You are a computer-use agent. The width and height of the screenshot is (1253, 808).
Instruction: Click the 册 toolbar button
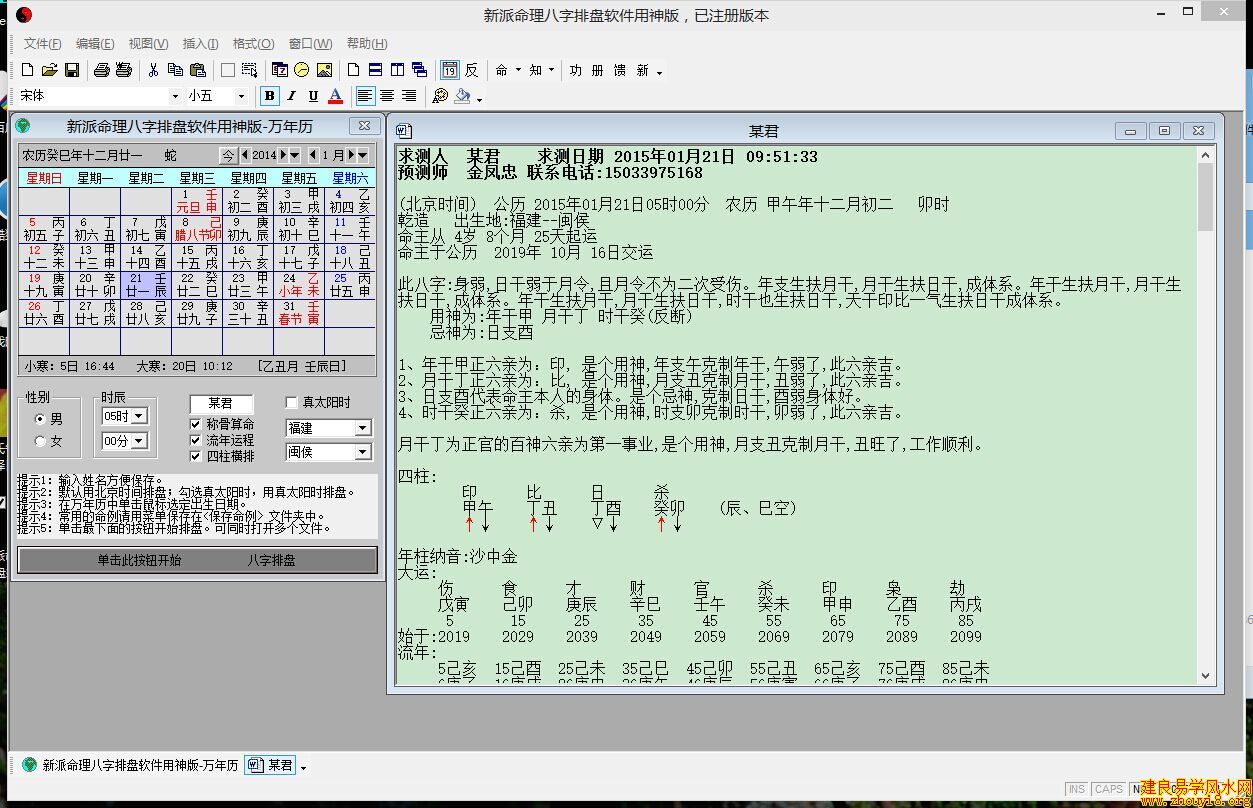pos(597,70)
